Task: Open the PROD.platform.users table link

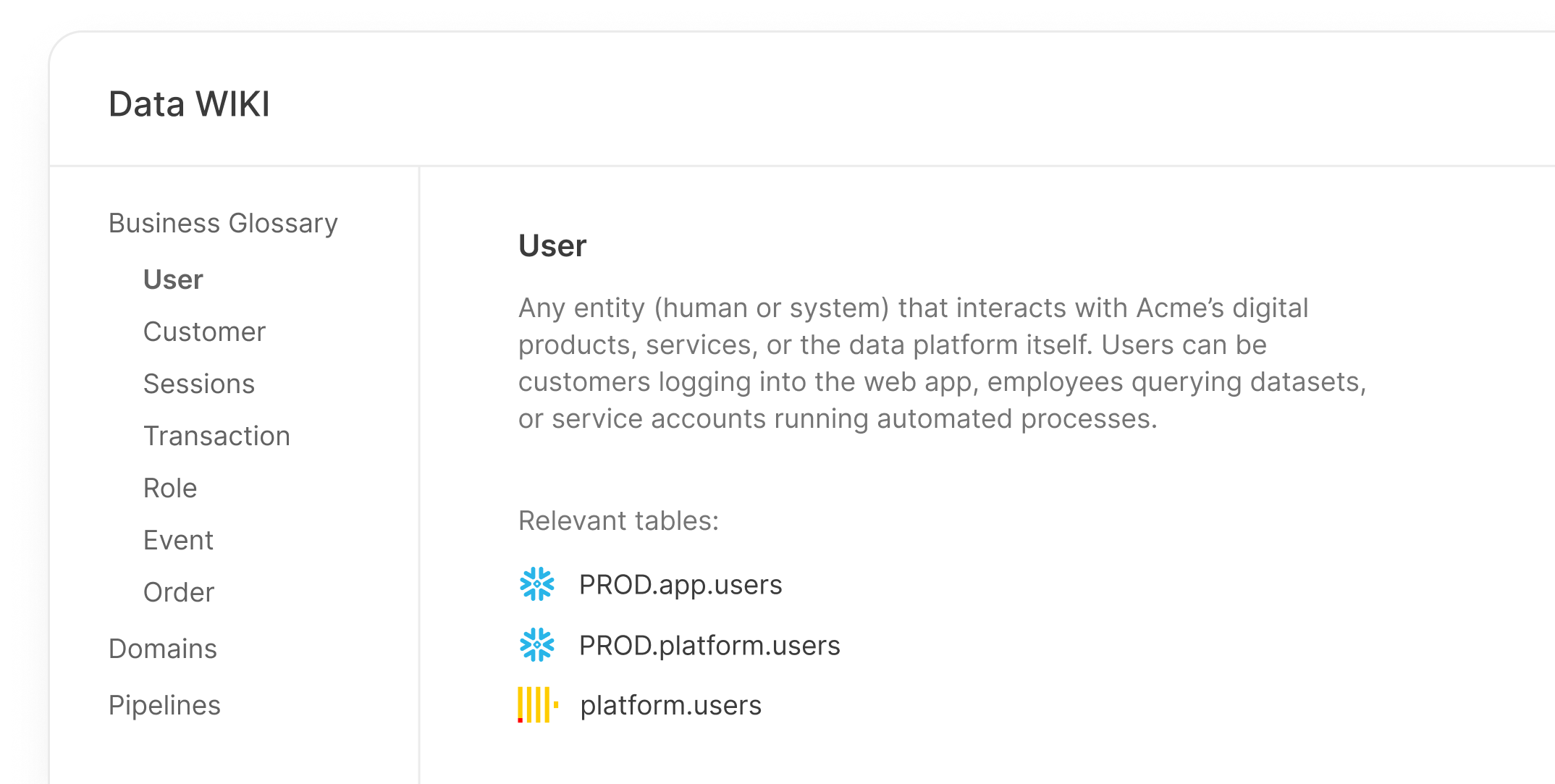Action: point(709,646)
